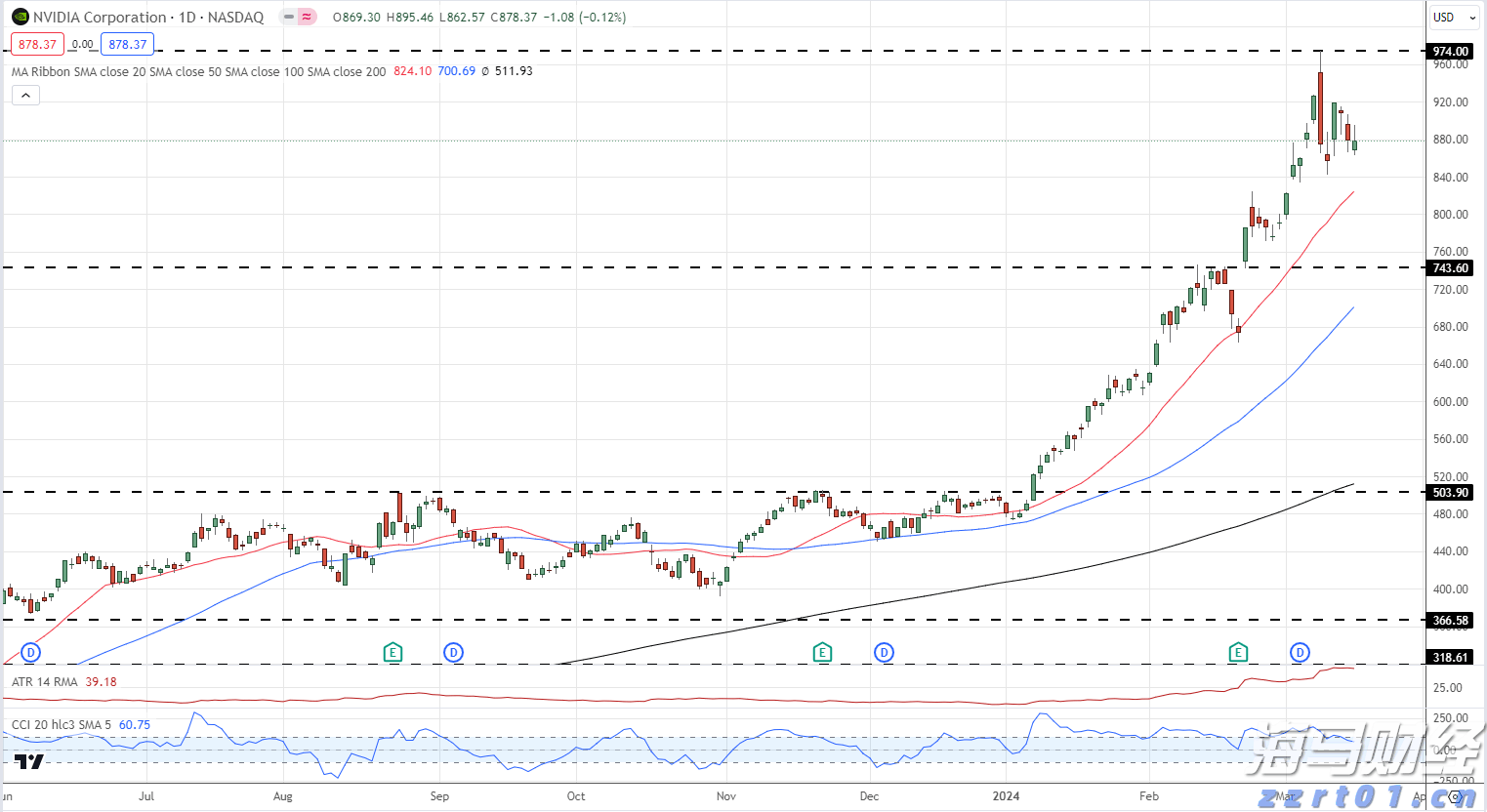Click the red sell price button showing 878.37
This screenshot has width=1487, height=812.
pyautogui.click(x=36, y=44)
